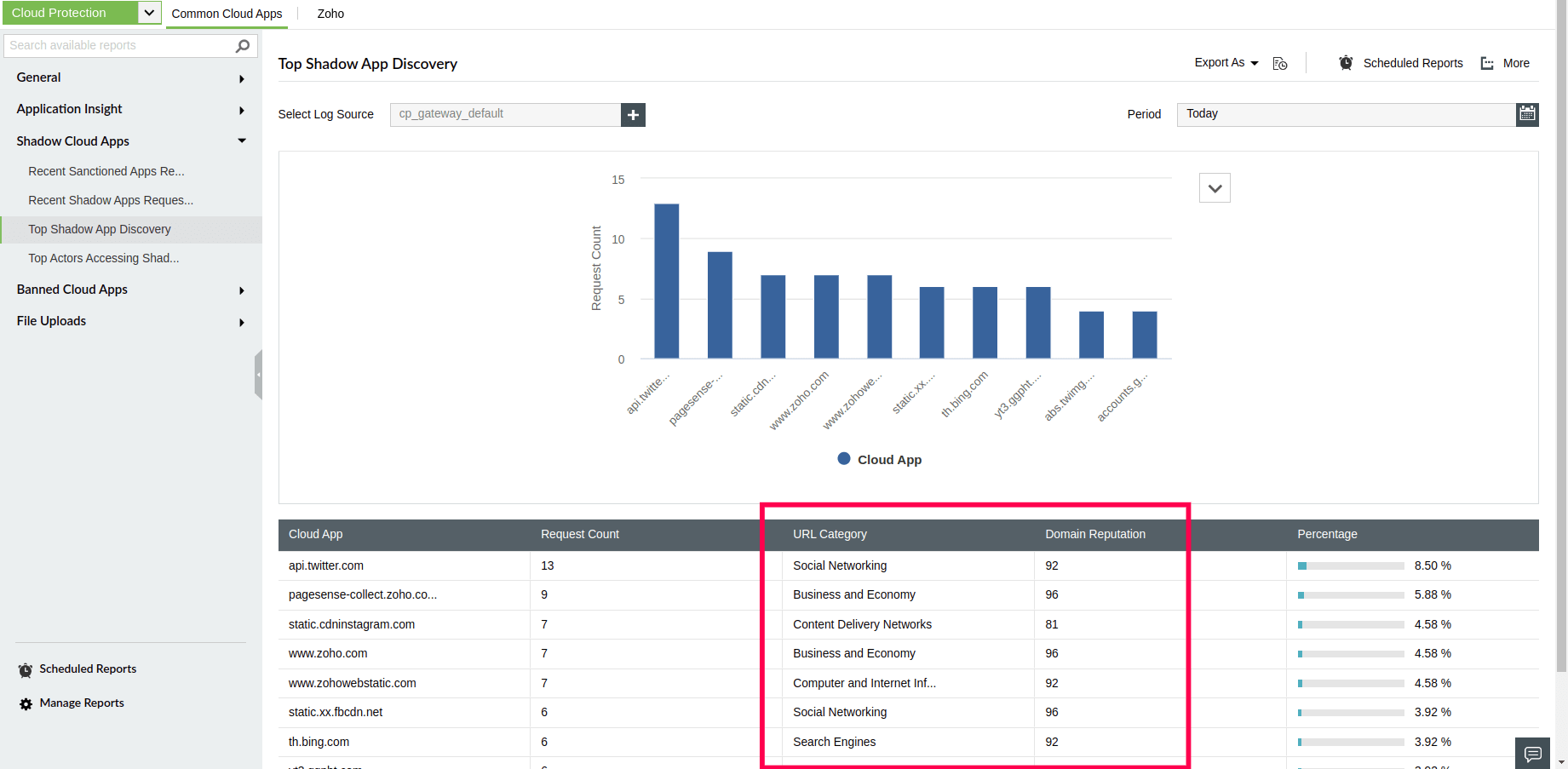Open the More options icon in the header
This screenshot has width=1568, height=769.
(x=1487, y=63)
